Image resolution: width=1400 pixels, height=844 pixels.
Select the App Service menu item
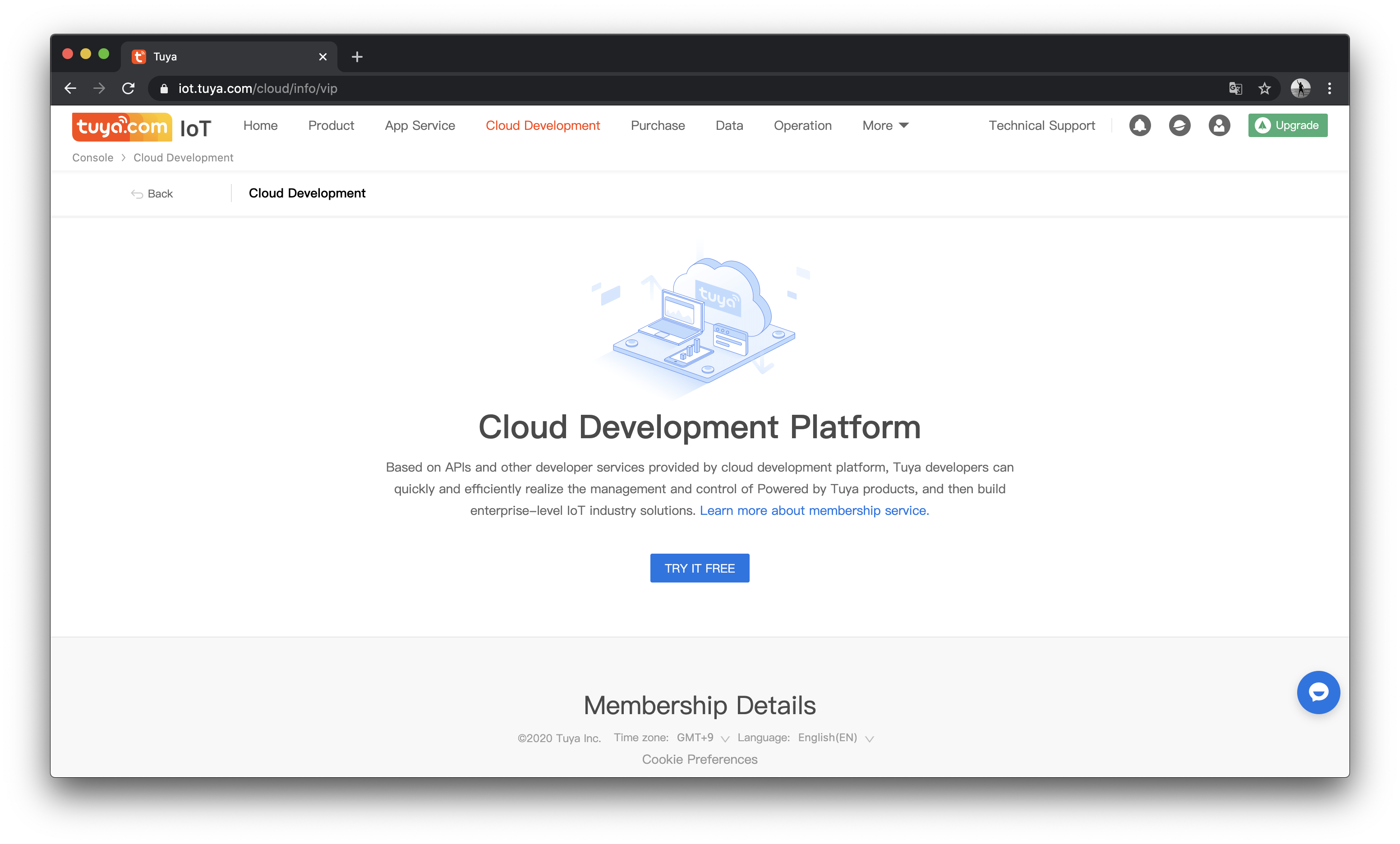click(419, 125)
